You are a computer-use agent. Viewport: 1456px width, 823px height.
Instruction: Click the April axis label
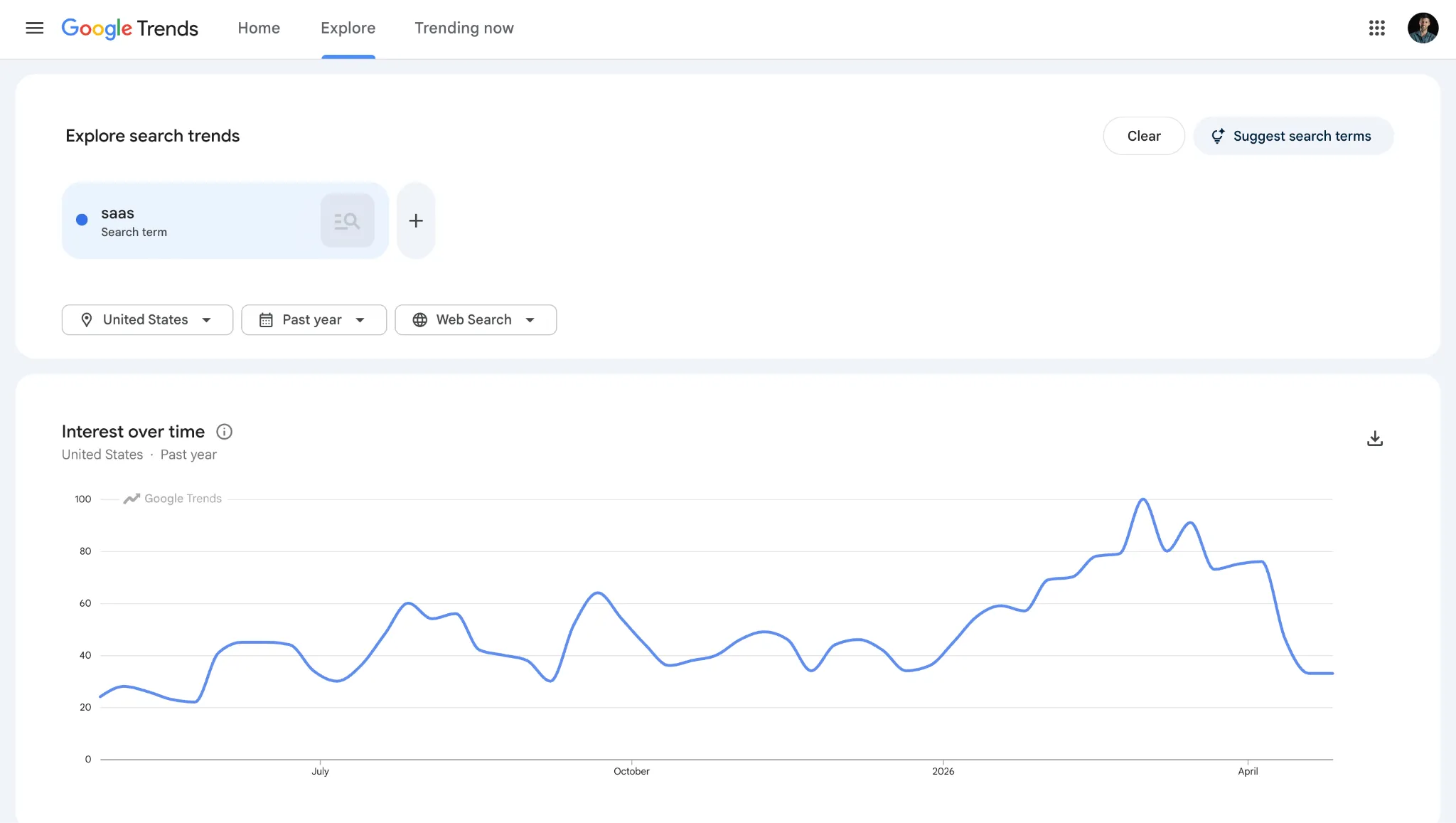coord(1248,771)
